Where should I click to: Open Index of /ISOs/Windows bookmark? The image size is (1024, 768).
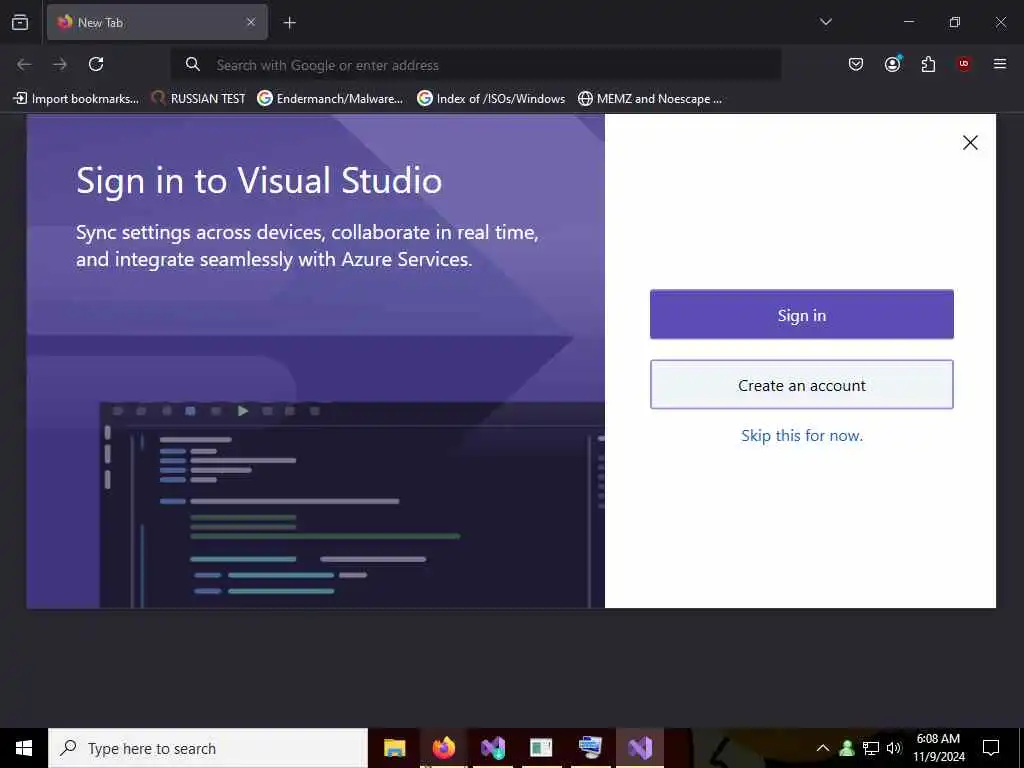(x=491, y=99)
